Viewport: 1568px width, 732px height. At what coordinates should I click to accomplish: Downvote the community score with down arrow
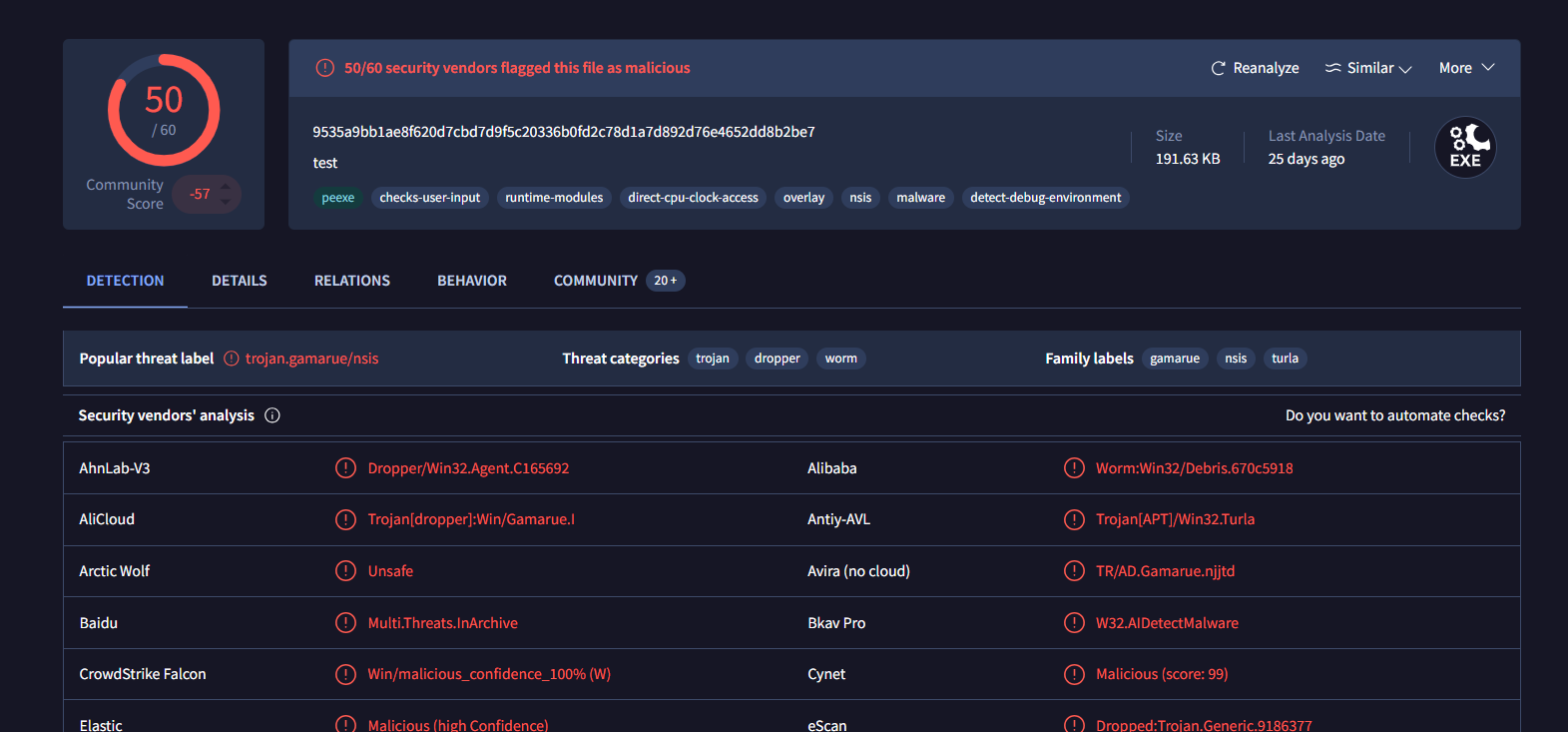[x=226, y=203]
